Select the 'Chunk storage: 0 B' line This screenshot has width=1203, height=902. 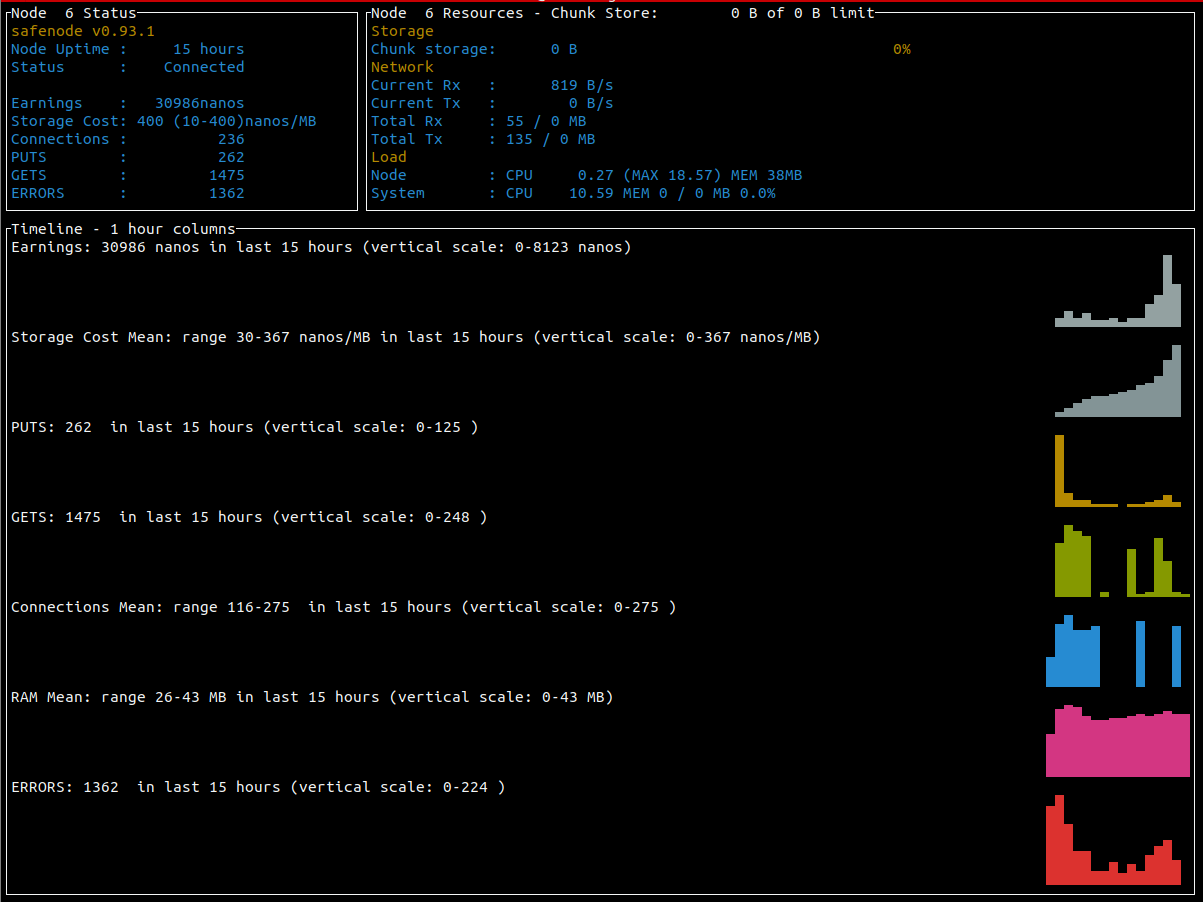(474, 49)
